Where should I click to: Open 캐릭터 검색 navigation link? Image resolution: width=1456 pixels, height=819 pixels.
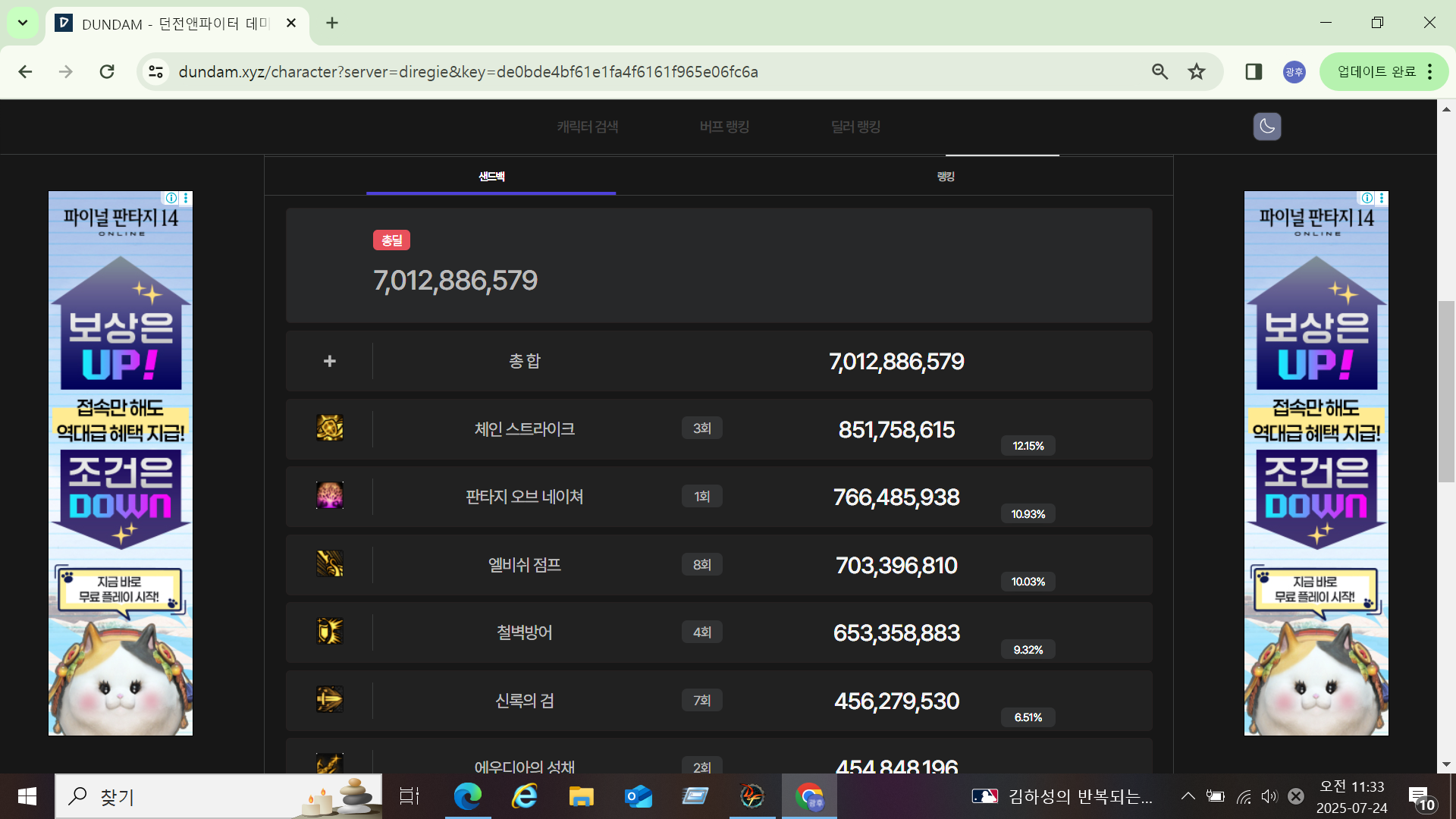click(x=588, y=127)
